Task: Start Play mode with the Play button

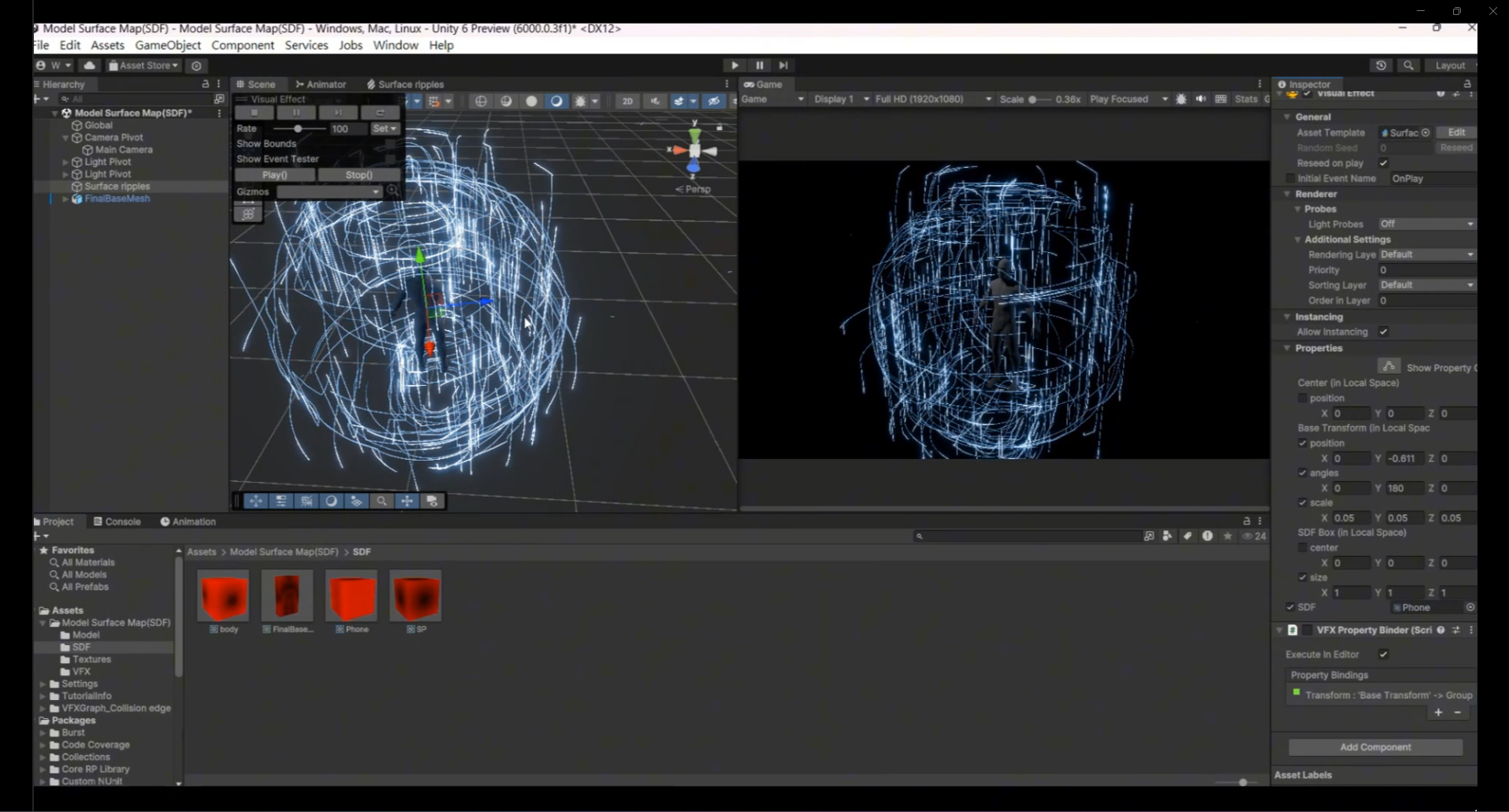Action: [x=734, y=65]
